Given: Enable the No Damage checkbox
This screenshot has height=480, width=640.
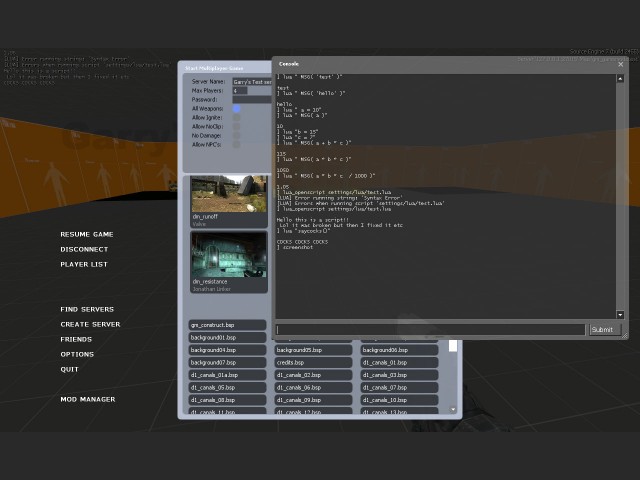Looking at the screenshot, I should pos(236,136).
